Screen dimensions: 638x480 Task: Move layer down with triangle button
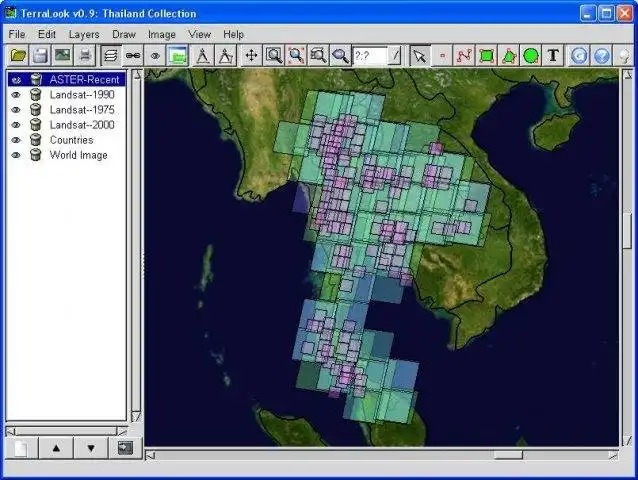coord(91,448)
